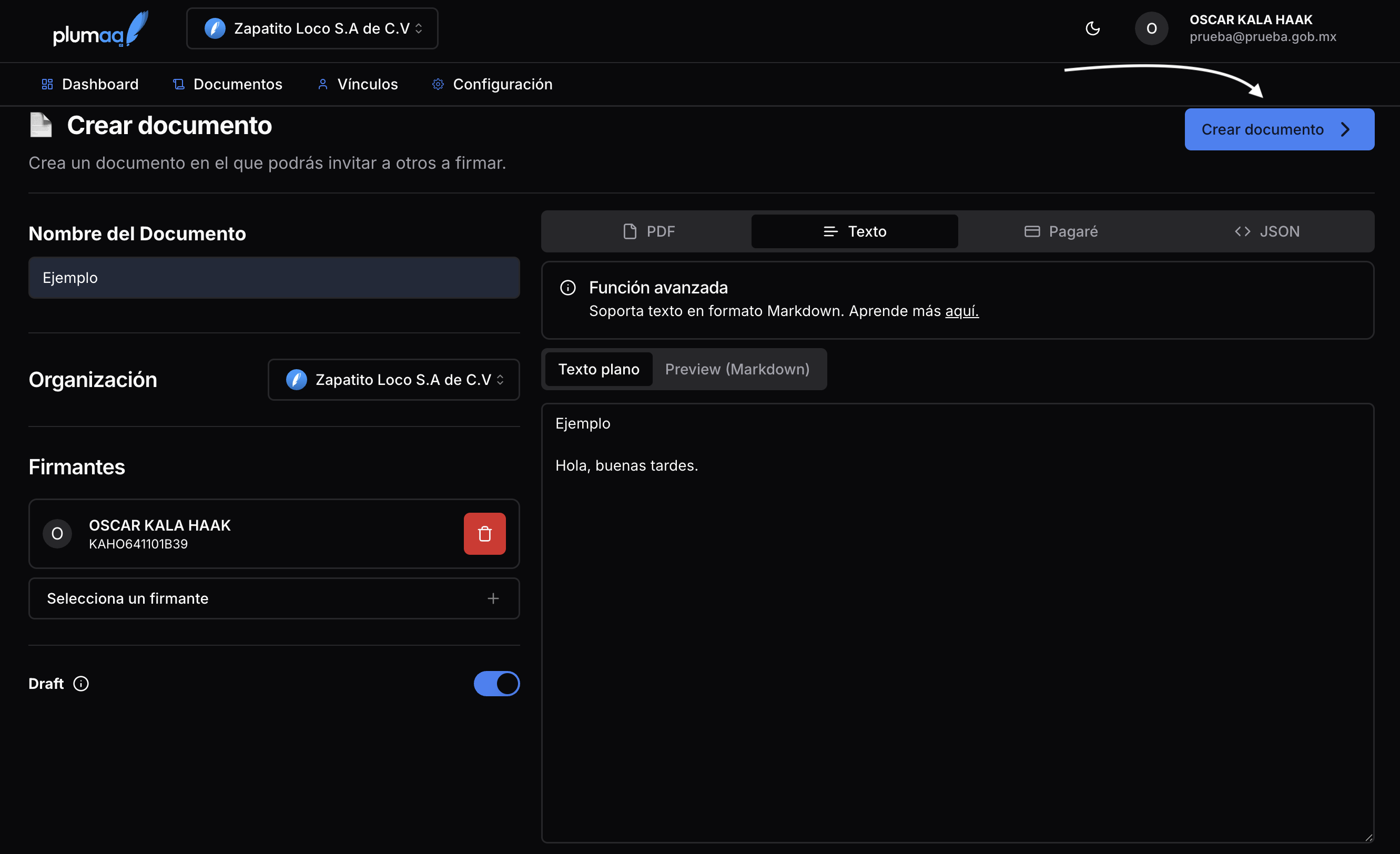The image size is (1400, 854).
Task: Switch to the PDF tab
Action: point(648,231)
